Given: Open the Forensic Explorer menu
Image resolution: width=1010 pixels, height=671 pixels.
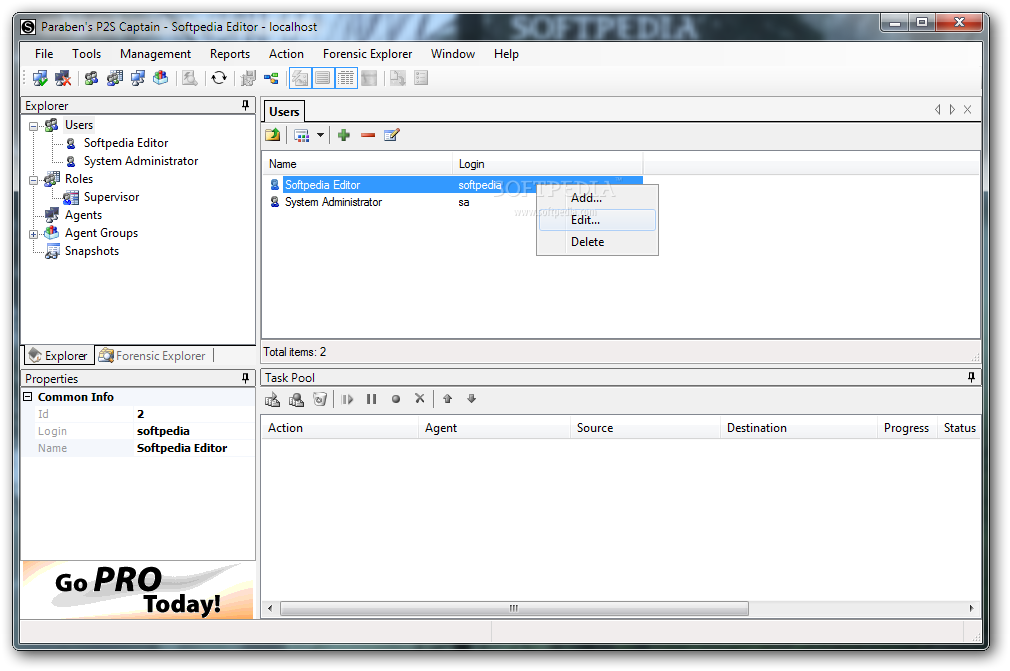Looking at the screenshot, I should pyautogui.click(x=367, y=54).
